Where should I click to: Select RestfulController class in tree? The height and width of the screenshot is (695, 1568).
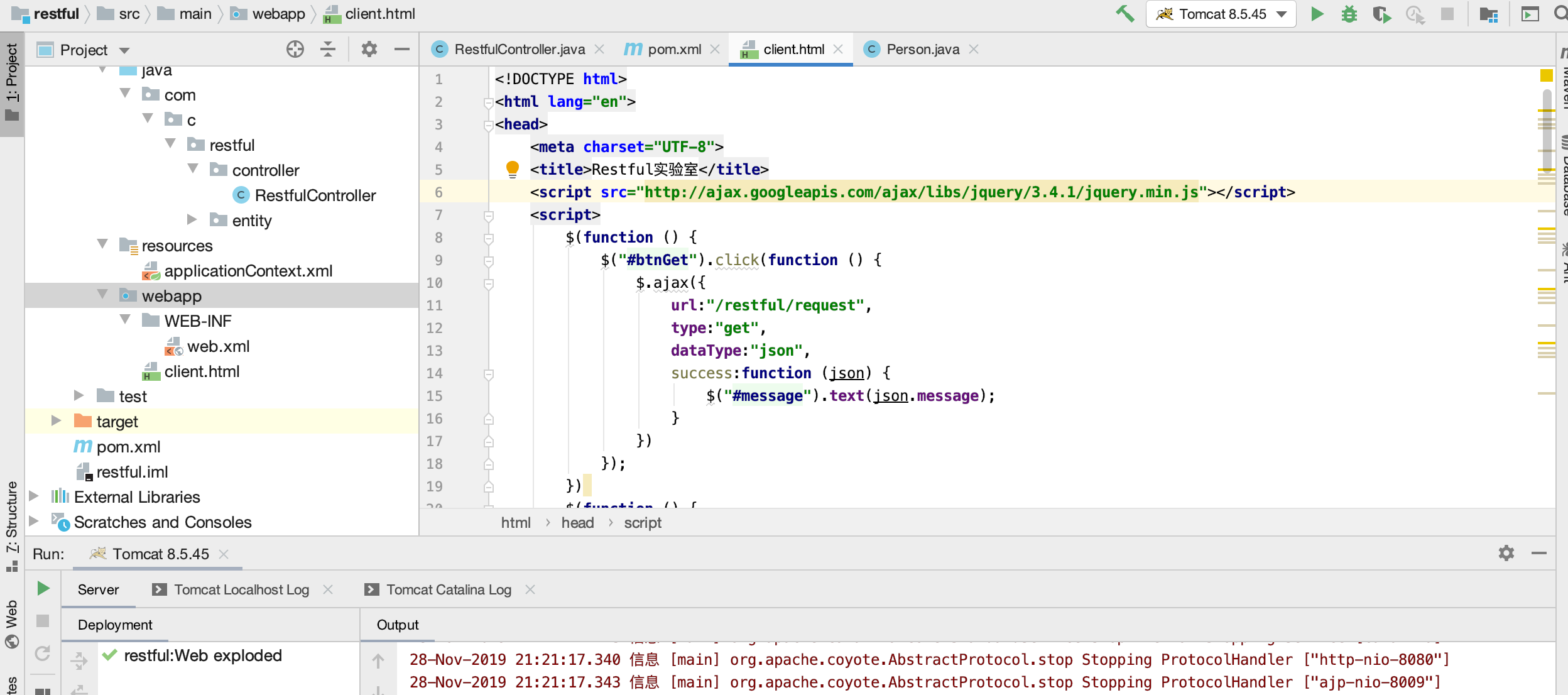304,195
